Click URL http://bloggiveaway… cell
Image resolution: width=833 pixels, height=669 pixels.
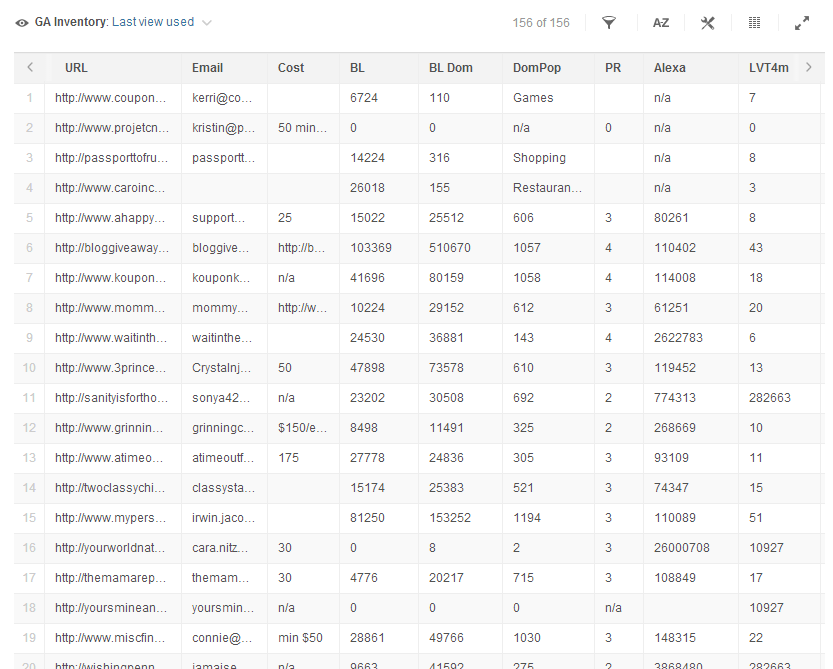(x=112, y=248)
